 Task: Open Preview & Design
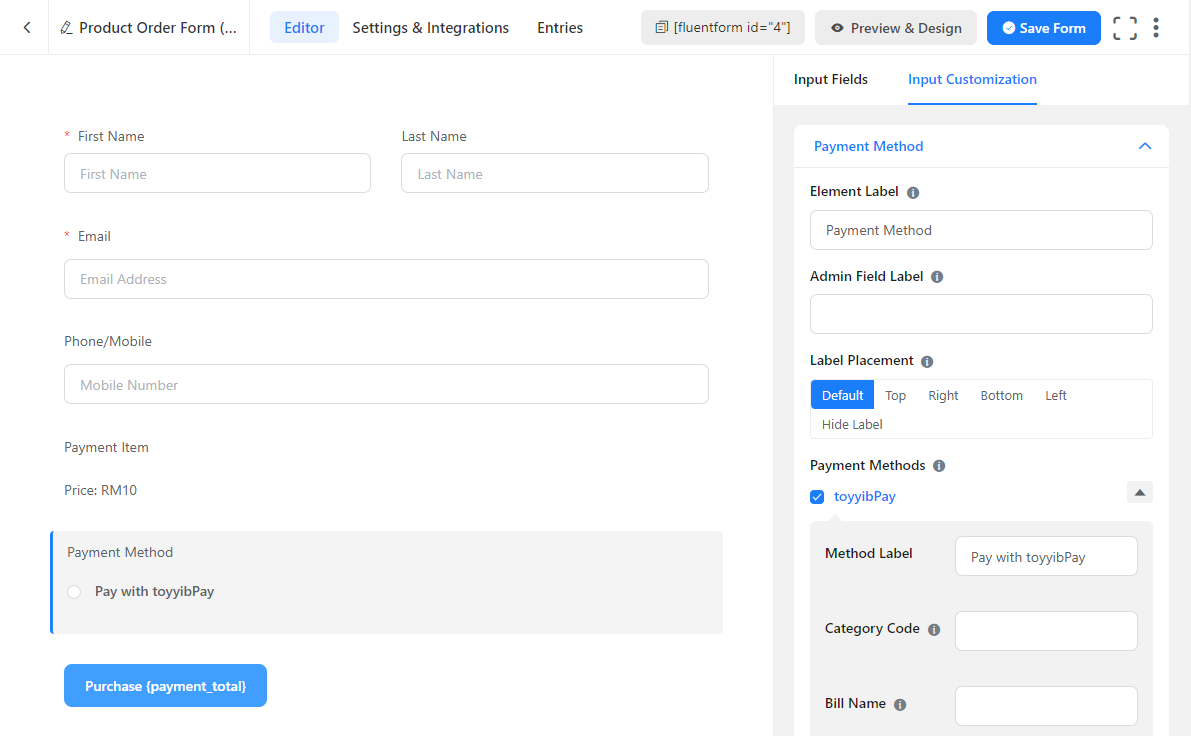coord(896,28)
